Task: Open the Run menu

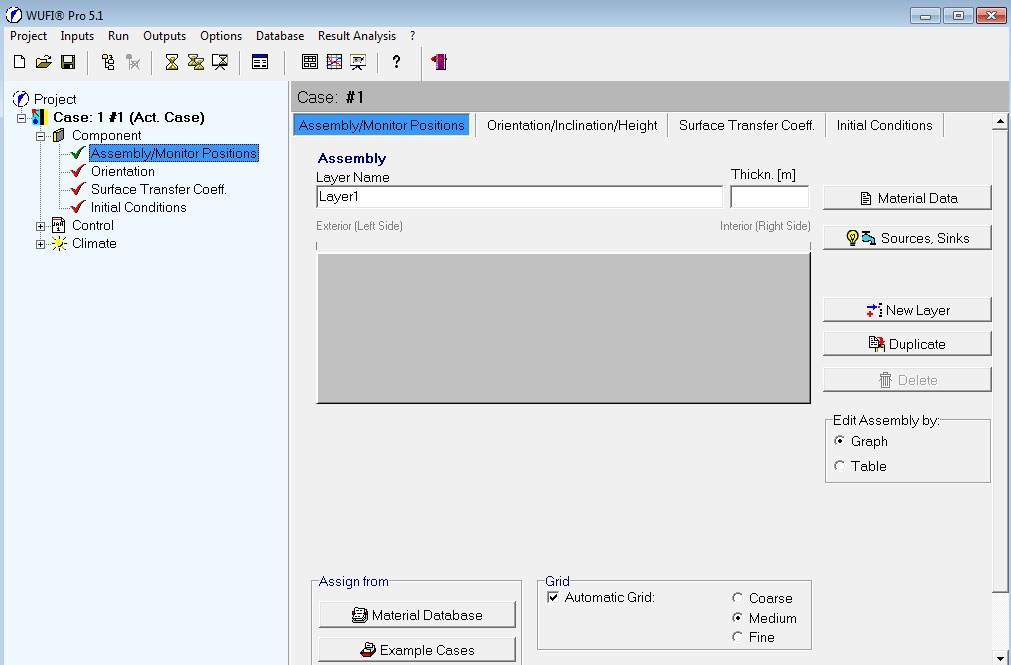Action: [x=118, y=36]
